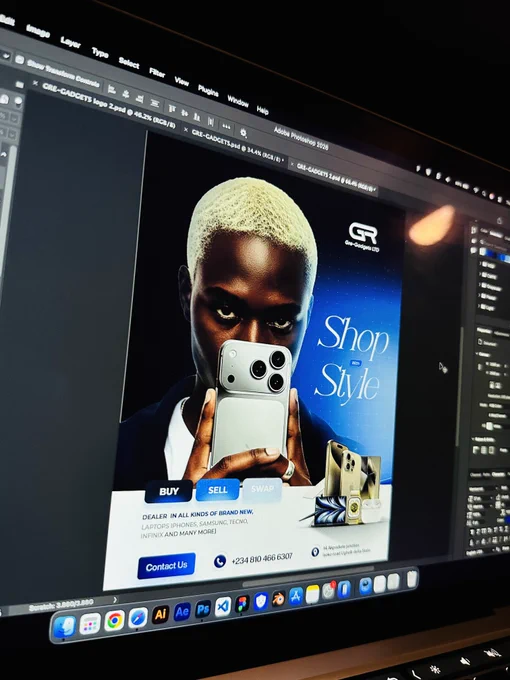Click the Align bottom edges icon
Viewport: 510px width, 680px height.
tap(197, 117)
